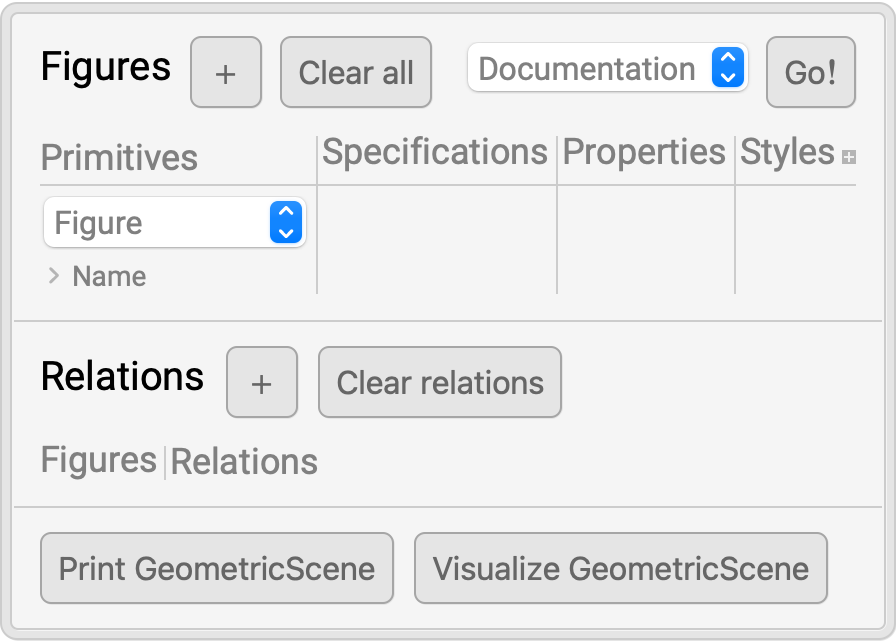Select the Properties column header
Screen dimensions: 896x642
(644, 152)
